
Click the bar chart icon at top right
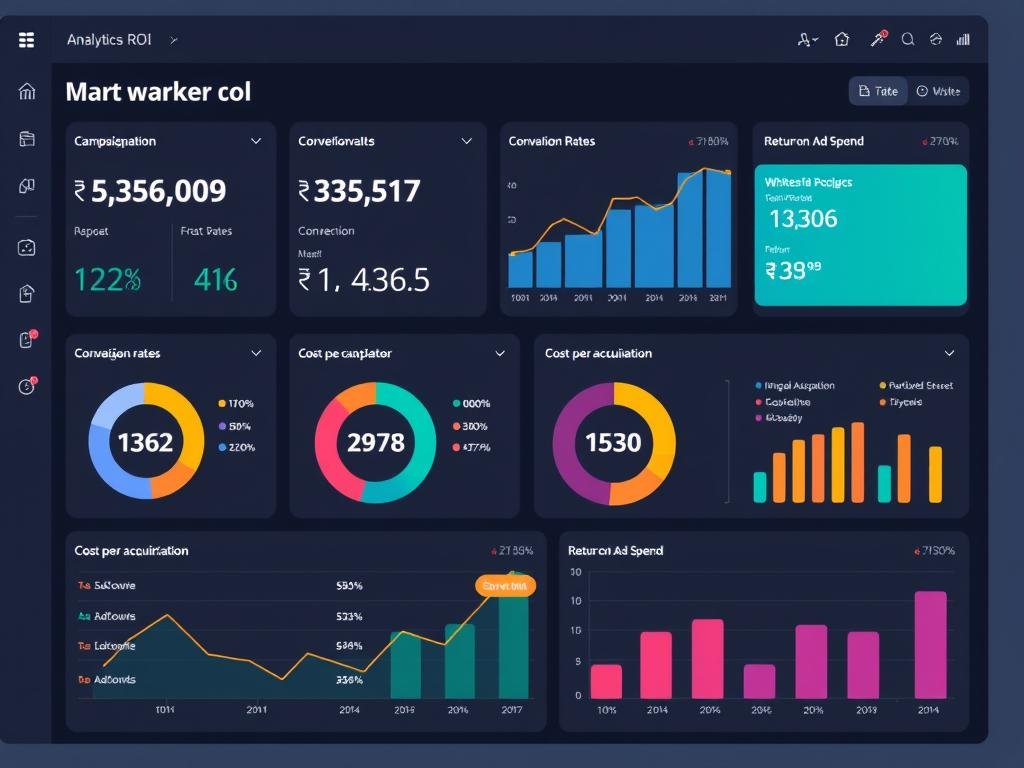962,39
